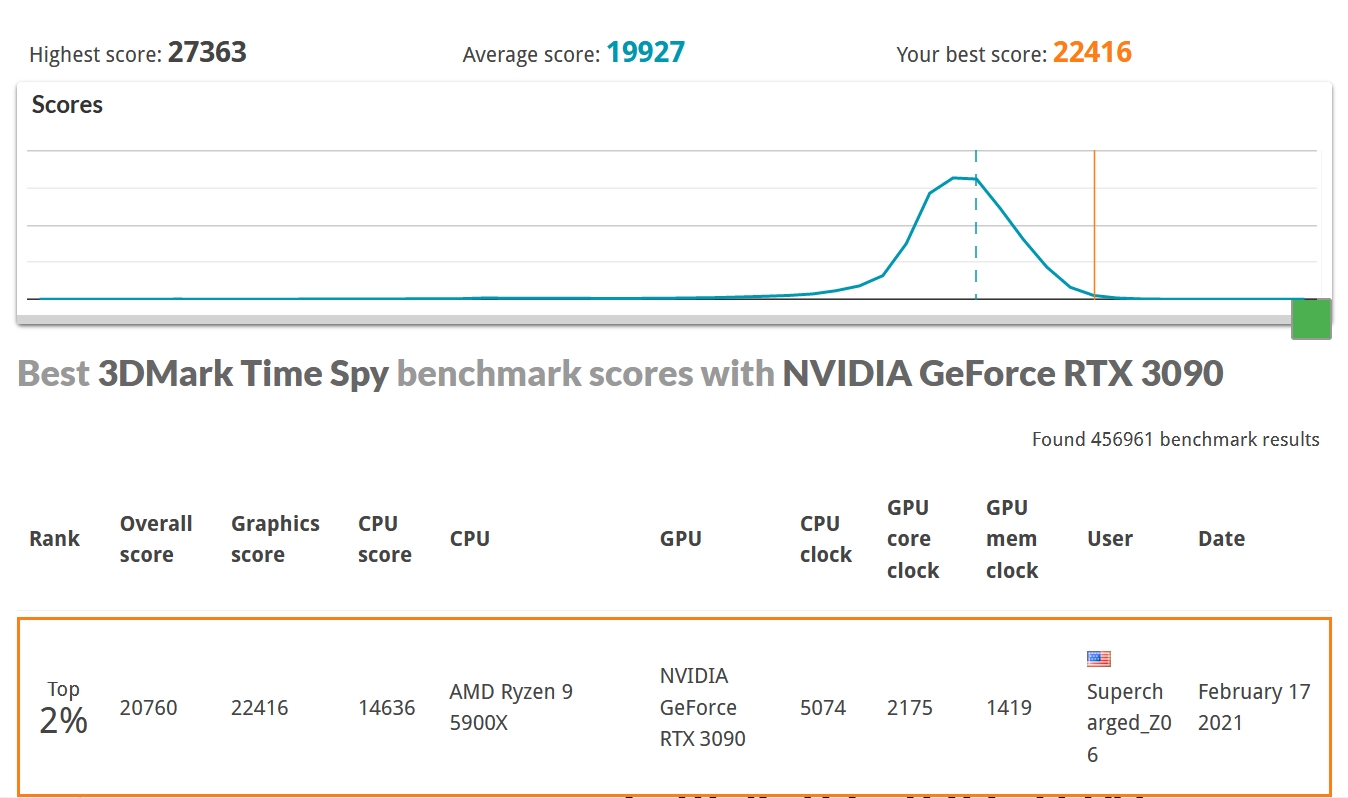Screen dimensions: 1348x798
Task: Click the GPU mem clock column header
Action: (1011, 539)
